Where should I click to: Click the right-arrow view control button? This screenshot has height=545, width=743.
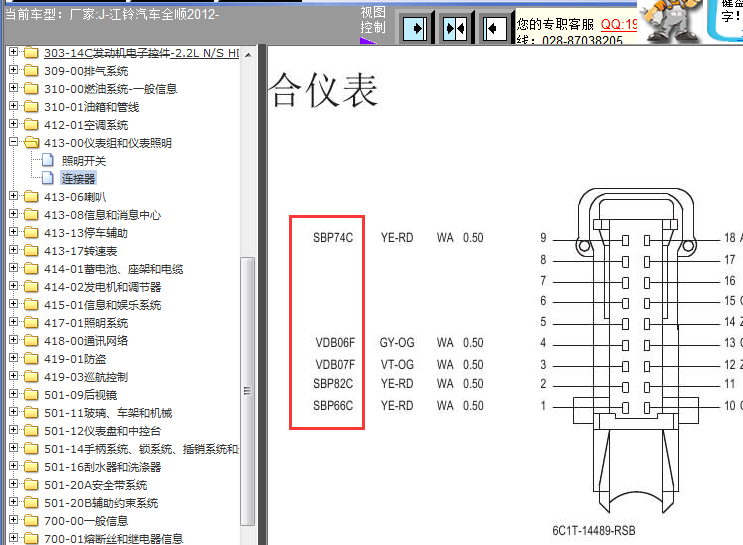(x=415, y=28)
